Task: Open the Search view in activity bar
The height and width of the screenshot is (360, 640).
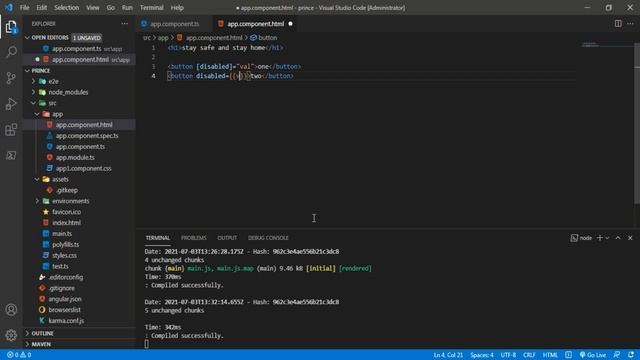Action: click(x=11, y=52)
